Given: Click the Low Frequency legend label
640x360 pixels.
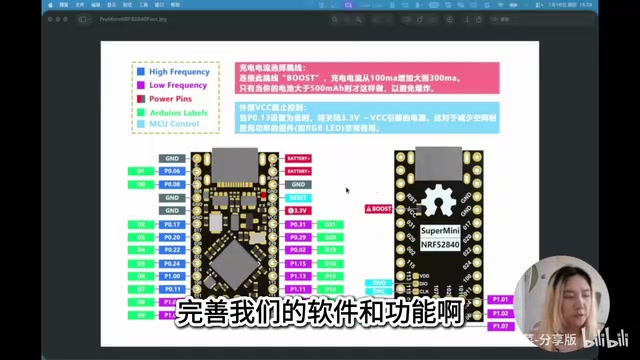Looking at the screenshot, I should pos(178,85).
